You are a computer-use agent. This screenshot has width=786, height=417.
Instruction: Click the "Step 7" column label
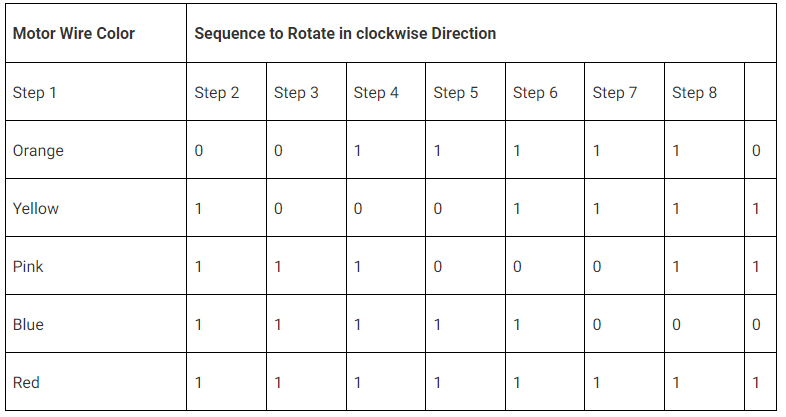(x=615, y=93)
